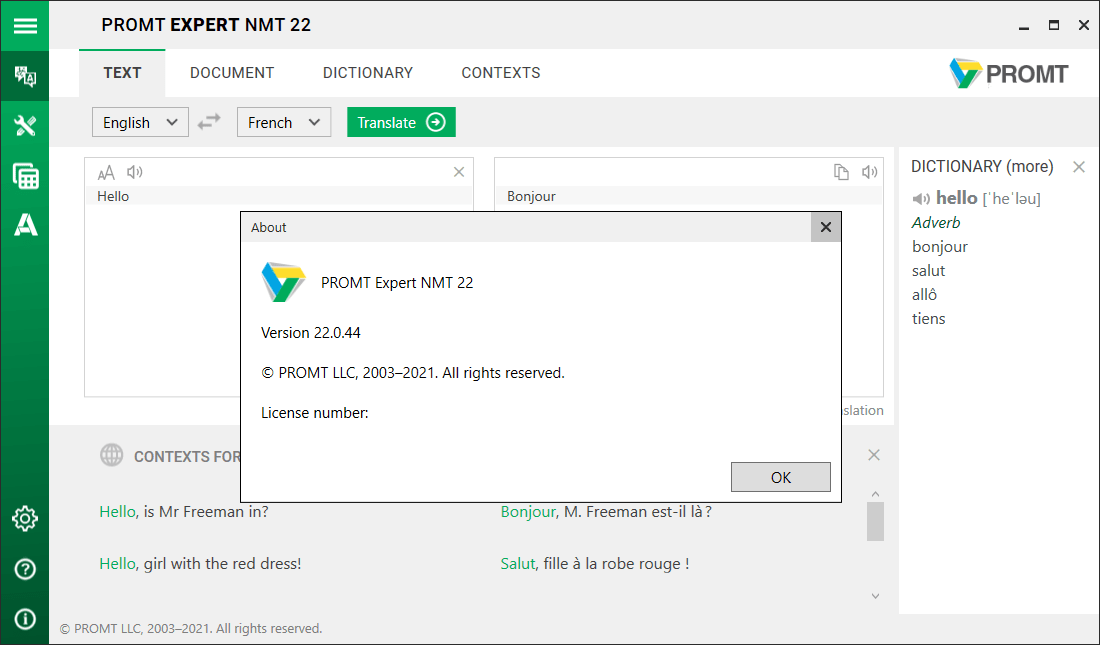The width and height of the screenshot is (1100, 645).
Task: Click the letter A sidebar icon
Action: pos(25,225)
